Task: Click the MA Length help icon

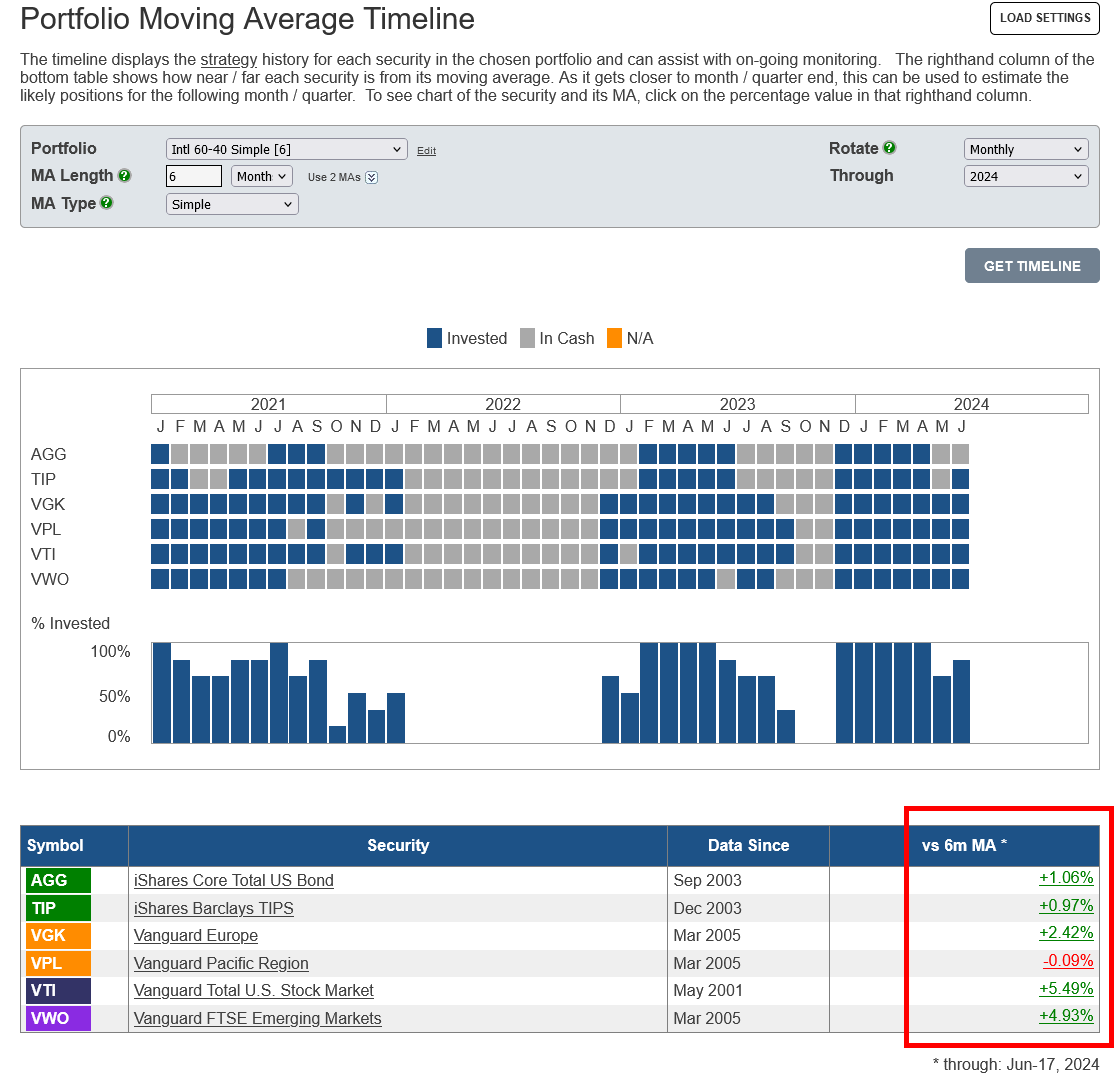Action: click(x=125, y=176)
